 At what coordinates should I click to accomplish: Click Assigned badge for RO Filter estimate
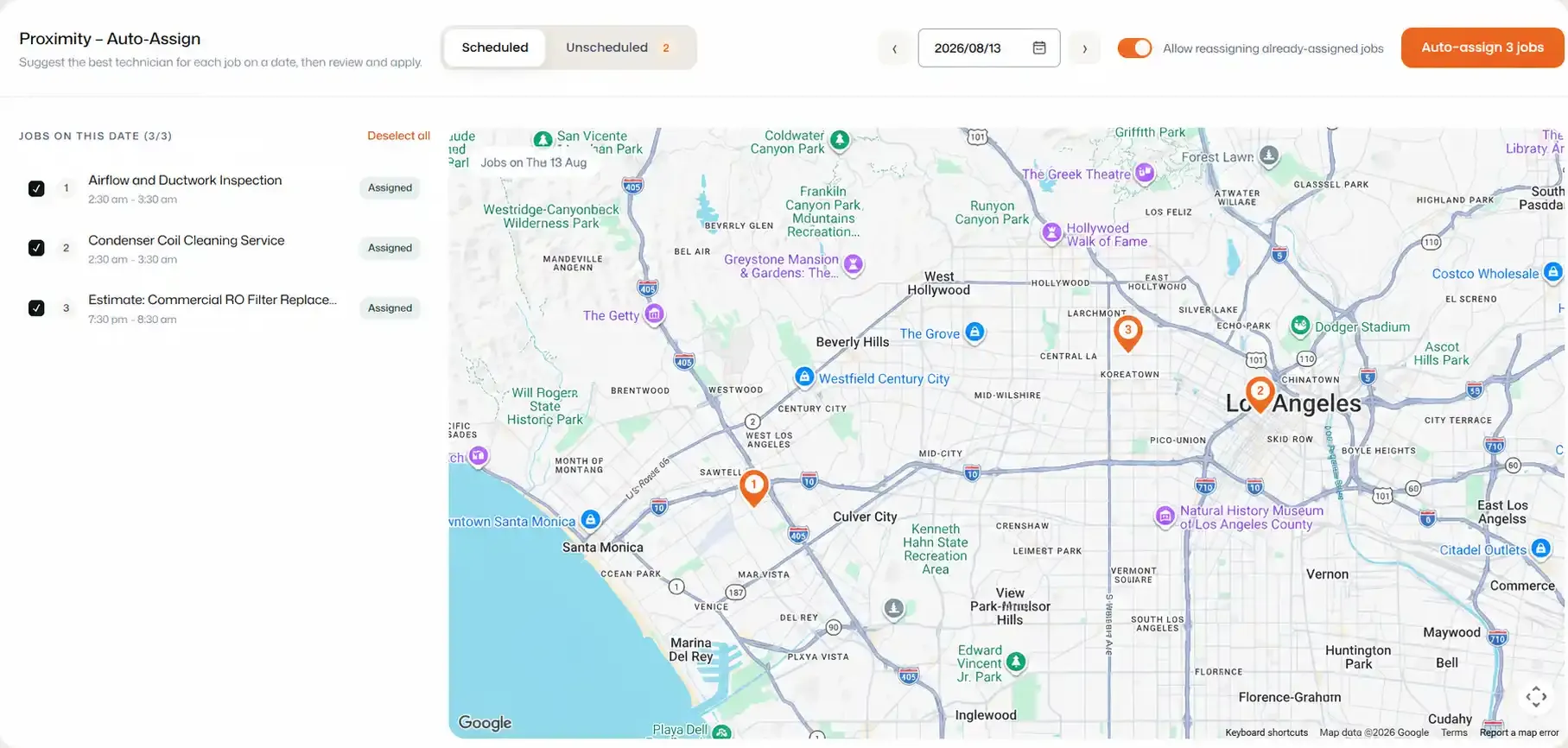[390, 308]
